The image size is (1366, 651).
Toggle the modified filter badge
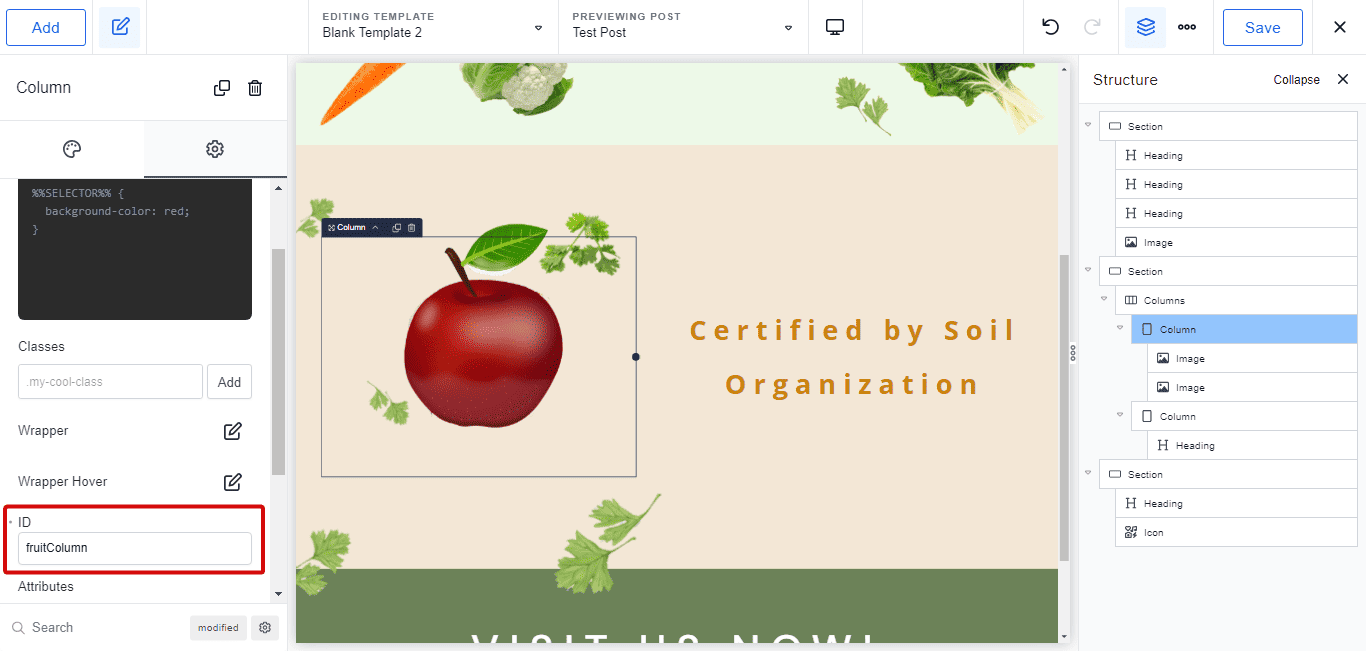coord(218,628)
